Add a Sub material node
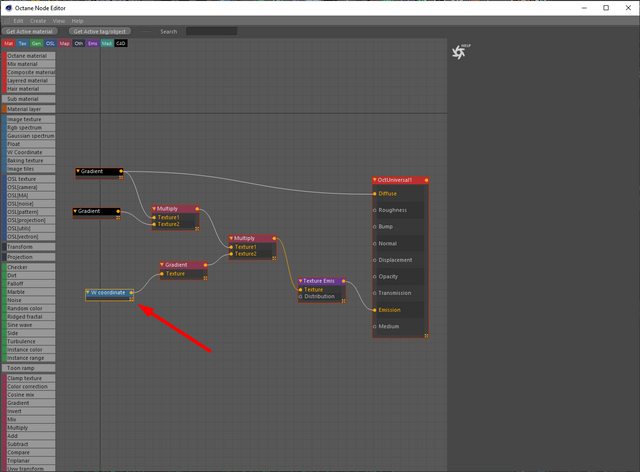 [29, 99]
